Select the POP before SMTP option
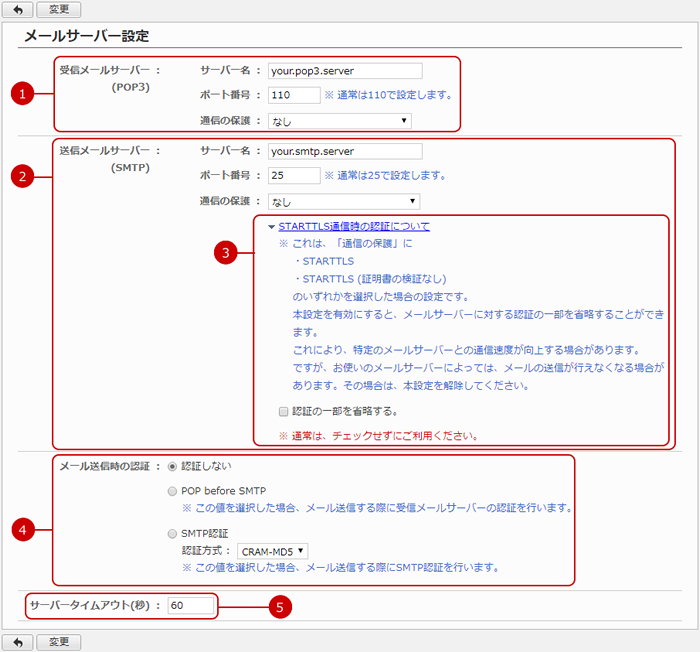This screenshot has width=700, height=652. 175,491
